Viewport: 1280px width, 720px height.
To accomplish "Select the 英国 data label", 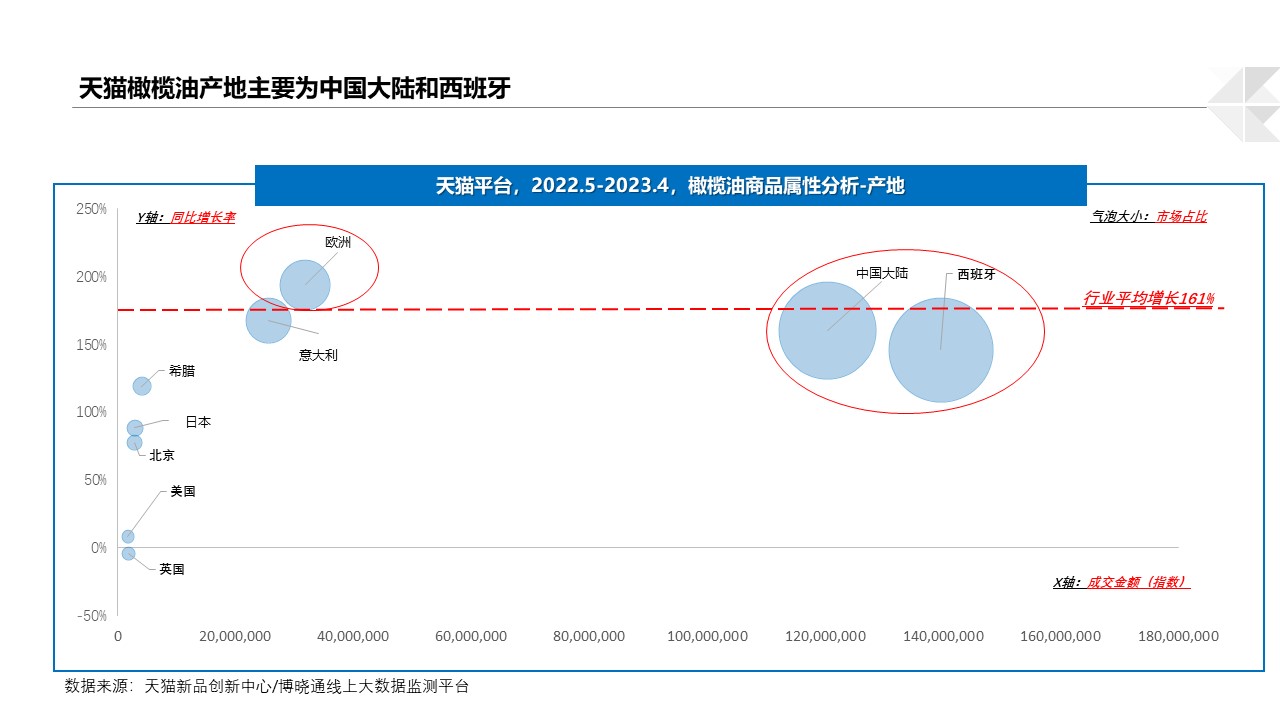I will [172, 570].
